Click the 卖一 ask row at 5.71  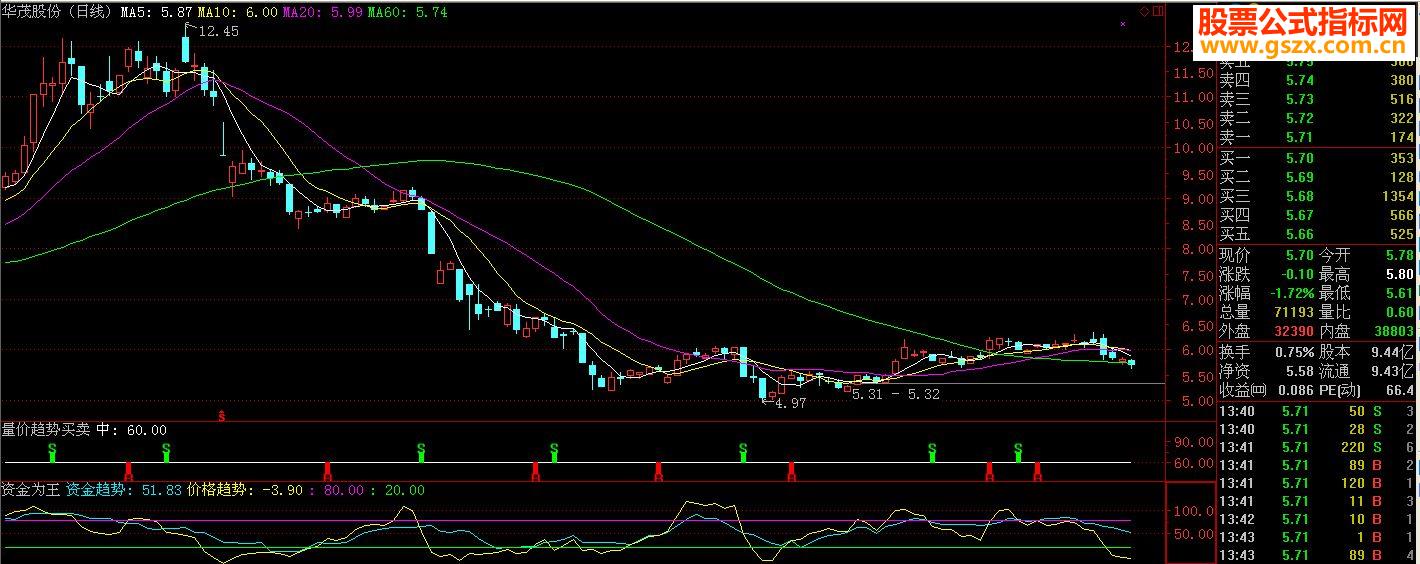pos(1316,138)
